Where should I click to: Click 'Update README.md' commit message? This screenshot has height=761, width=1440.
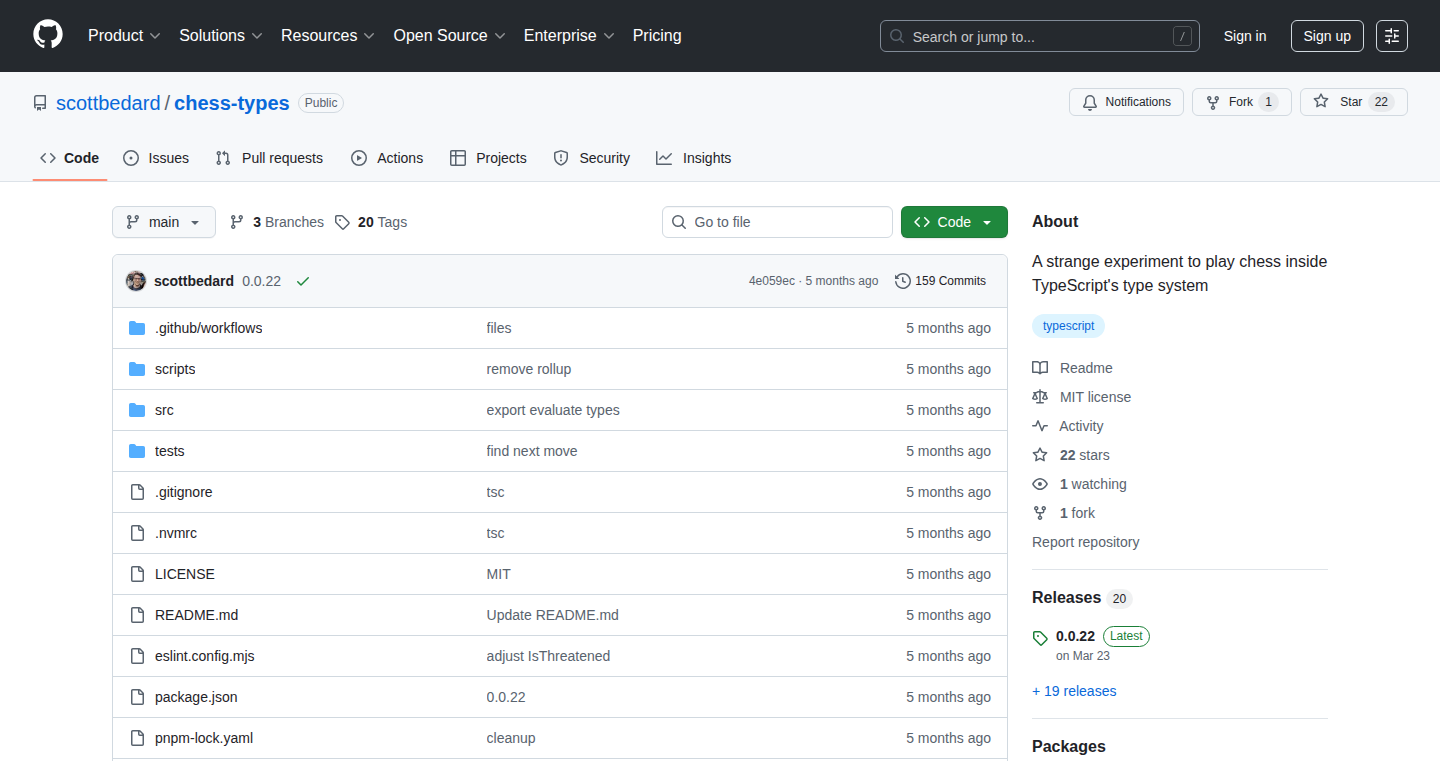[x=553, y=615]
